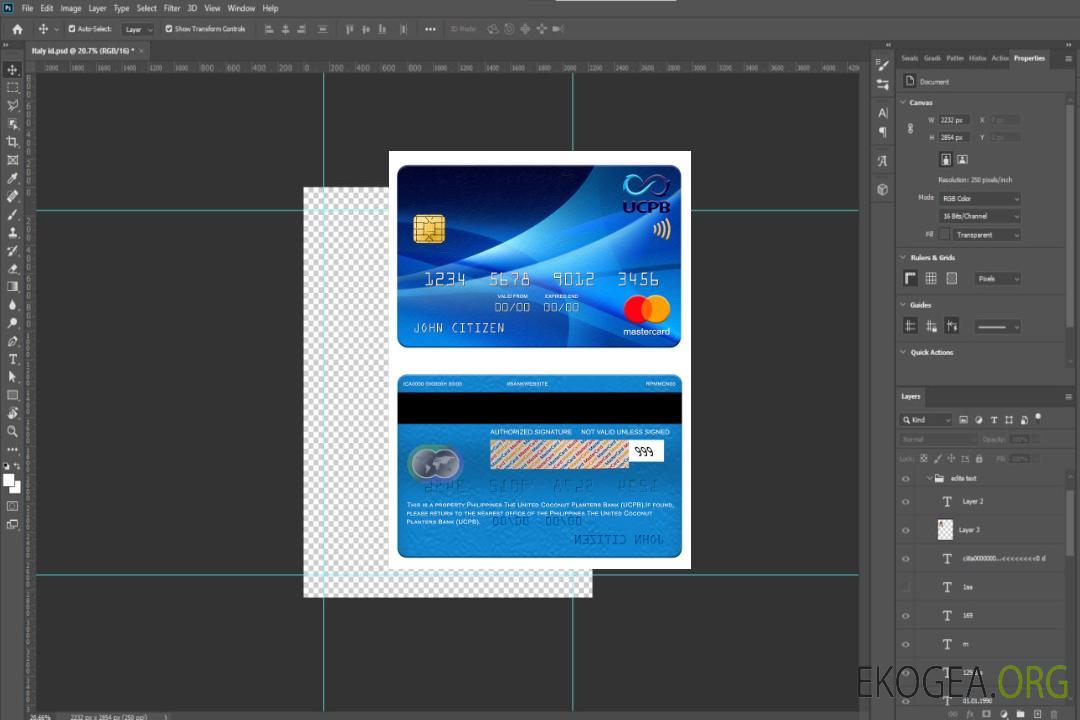This screenshot has height=720, width=1080.
Task: Open the Filter menu
Action: pyautogui.click(x=172, y=8)
